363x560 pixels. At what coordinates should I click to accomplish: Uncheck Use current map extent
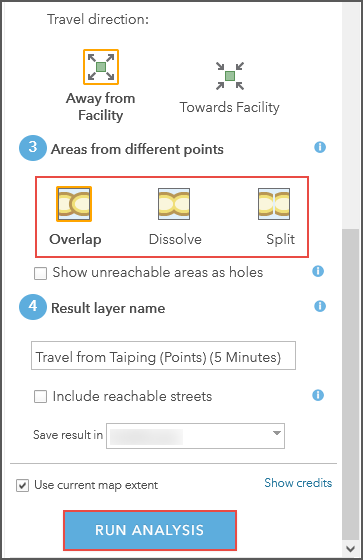point(23,486)
